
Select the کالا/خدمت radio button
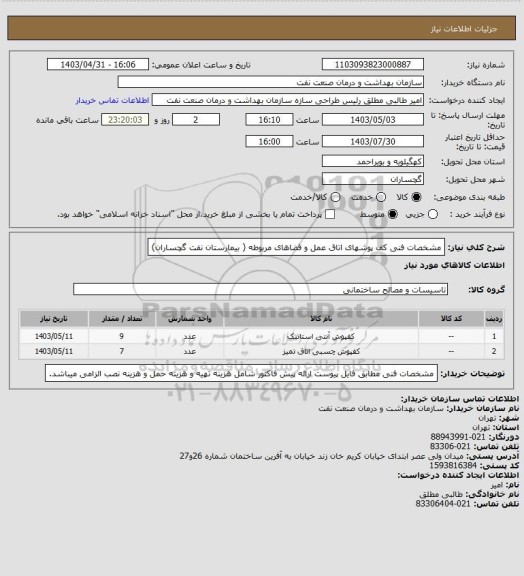point(335,197)
